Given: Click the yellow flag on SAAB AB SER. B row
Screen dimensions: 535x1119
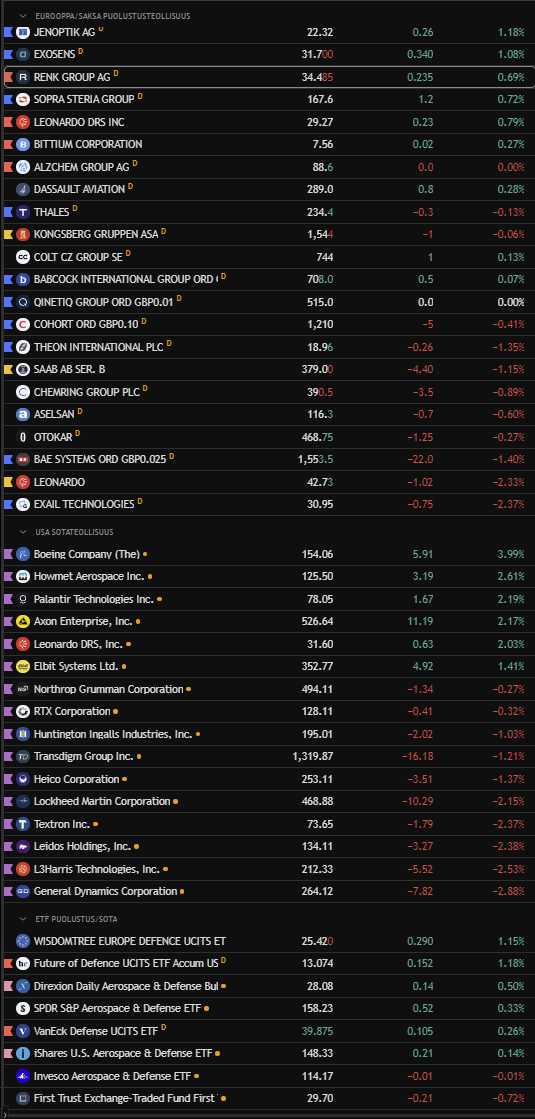Looking at the screenshot, I should (8, 370).
